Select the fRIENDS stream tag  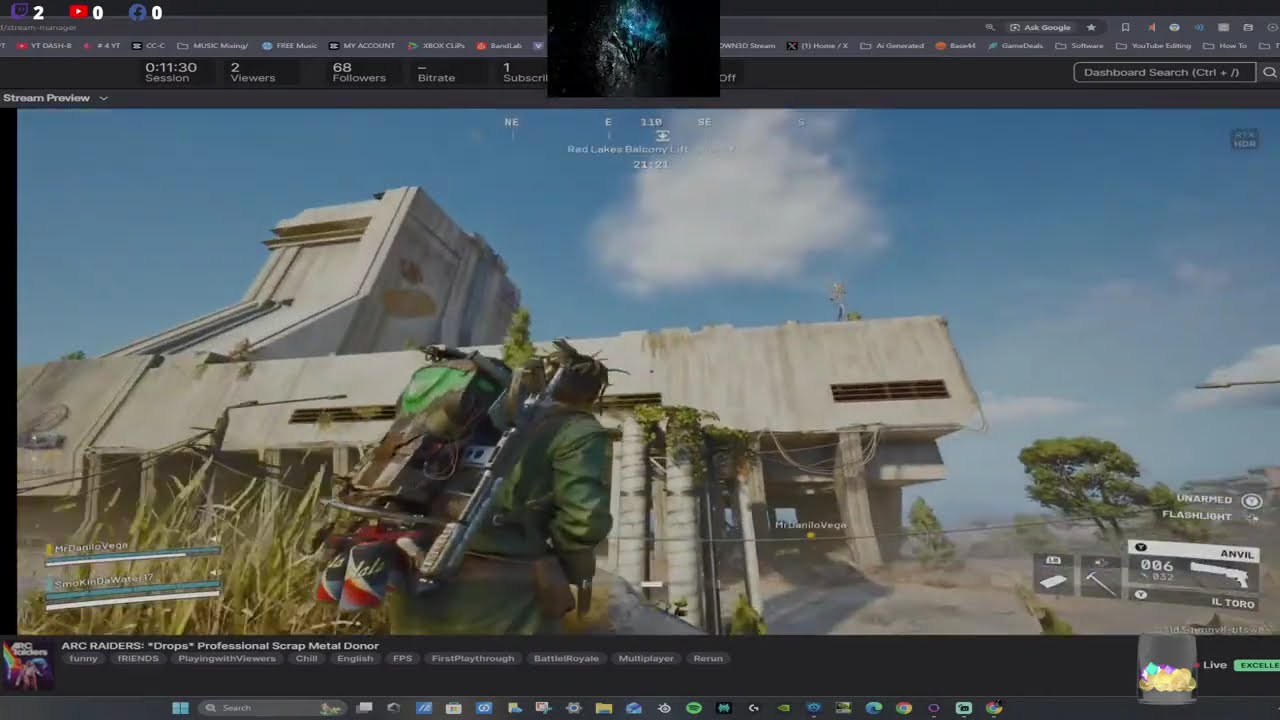(138, 659)
